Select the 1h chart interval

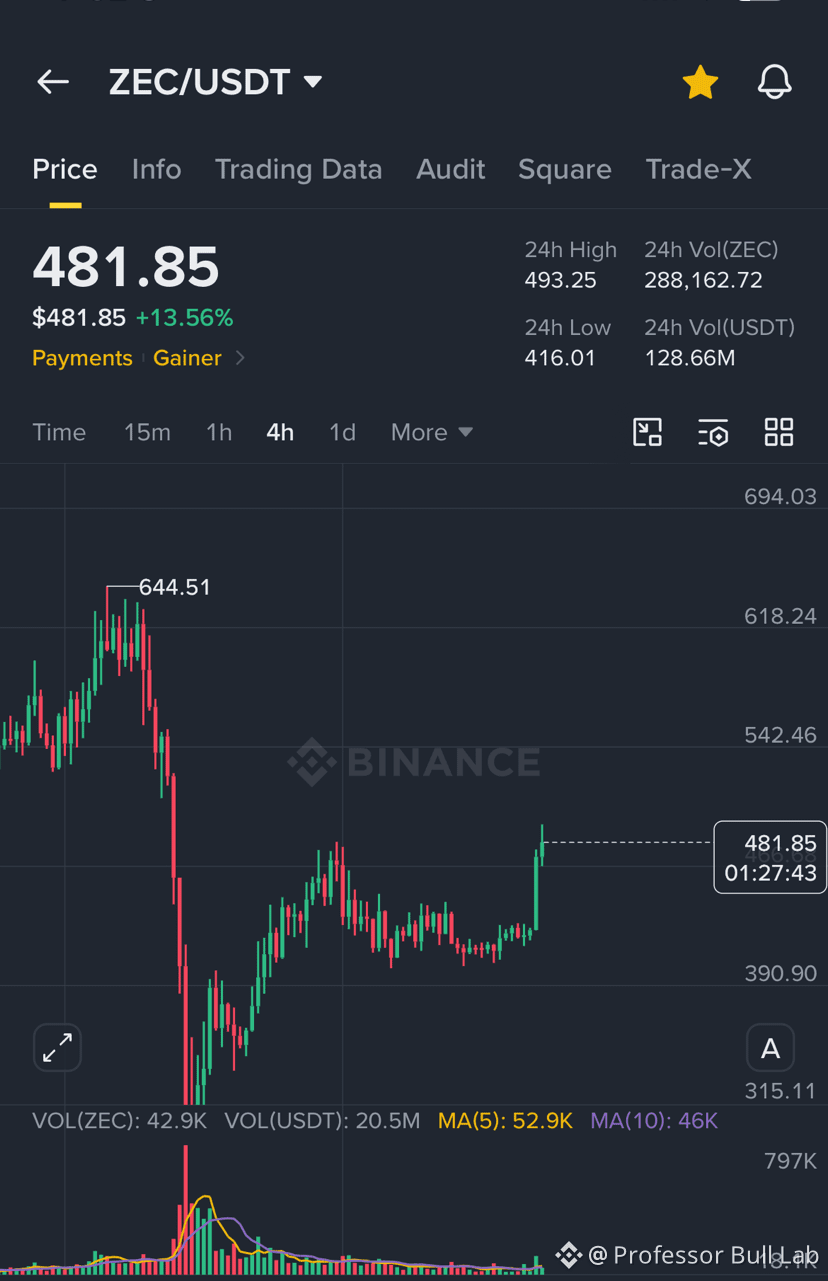click(x=219, y=432)
